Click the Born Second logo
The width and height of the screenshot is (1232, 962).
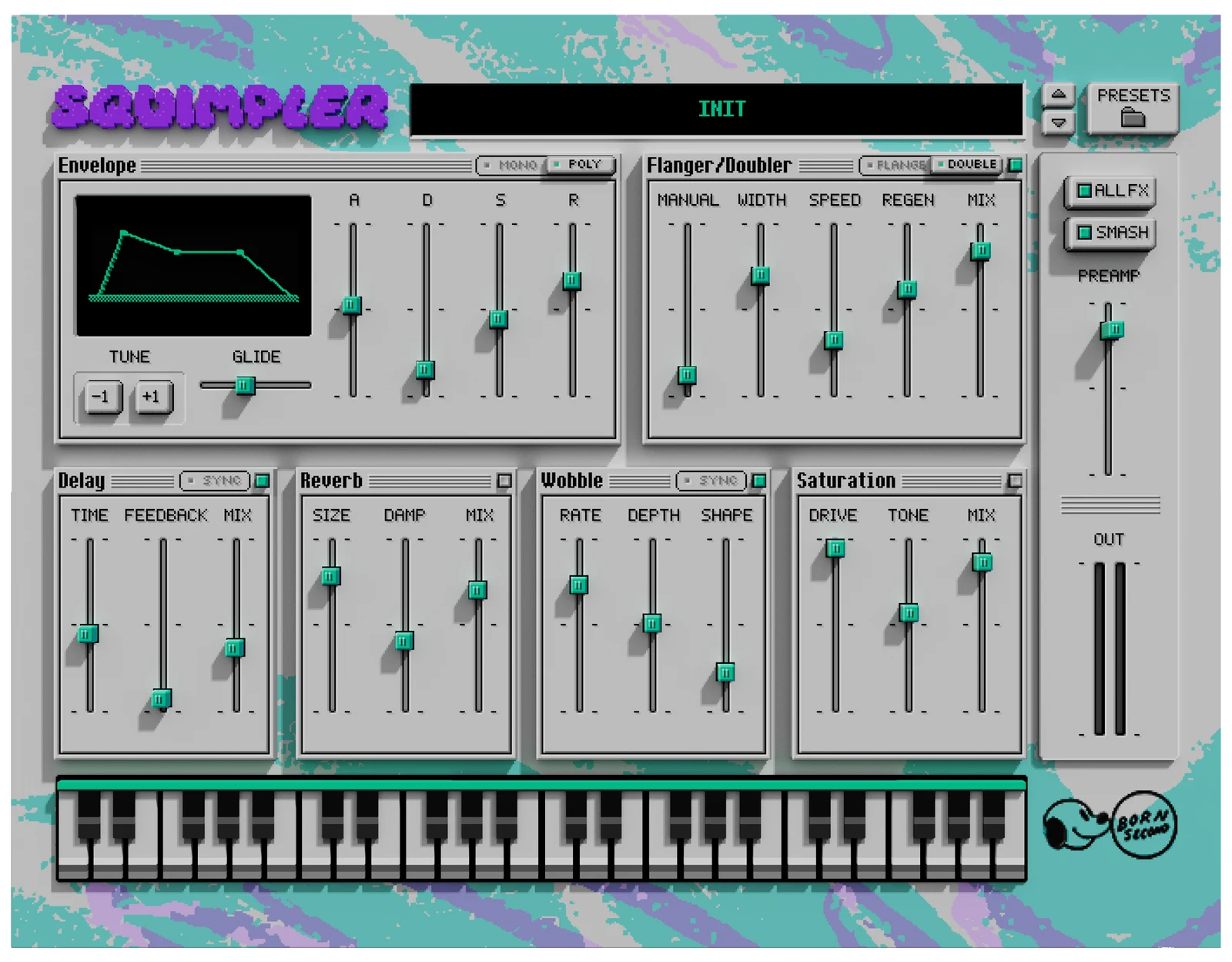[1110, 825]
